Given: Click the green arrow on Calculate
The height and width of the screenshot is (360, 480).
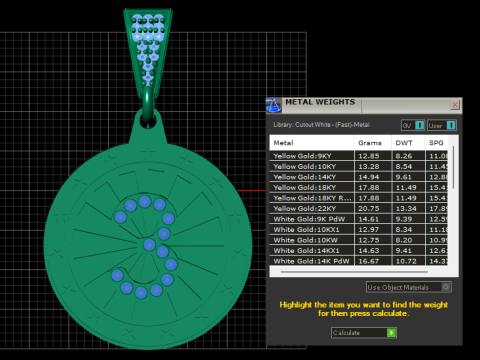Looking at the screenshot, I should pyautogui.click(x=391, y=333).
